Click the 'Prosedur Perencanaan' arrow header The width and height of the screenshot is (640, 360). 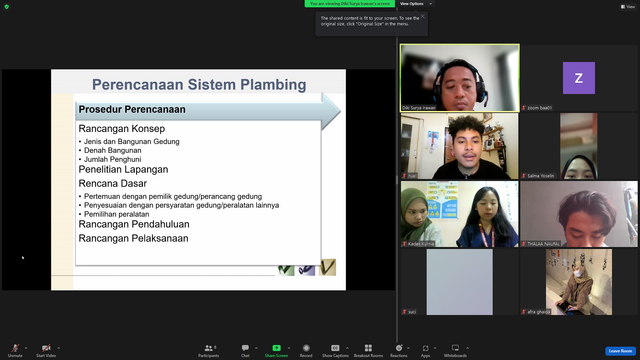point(208,110)
